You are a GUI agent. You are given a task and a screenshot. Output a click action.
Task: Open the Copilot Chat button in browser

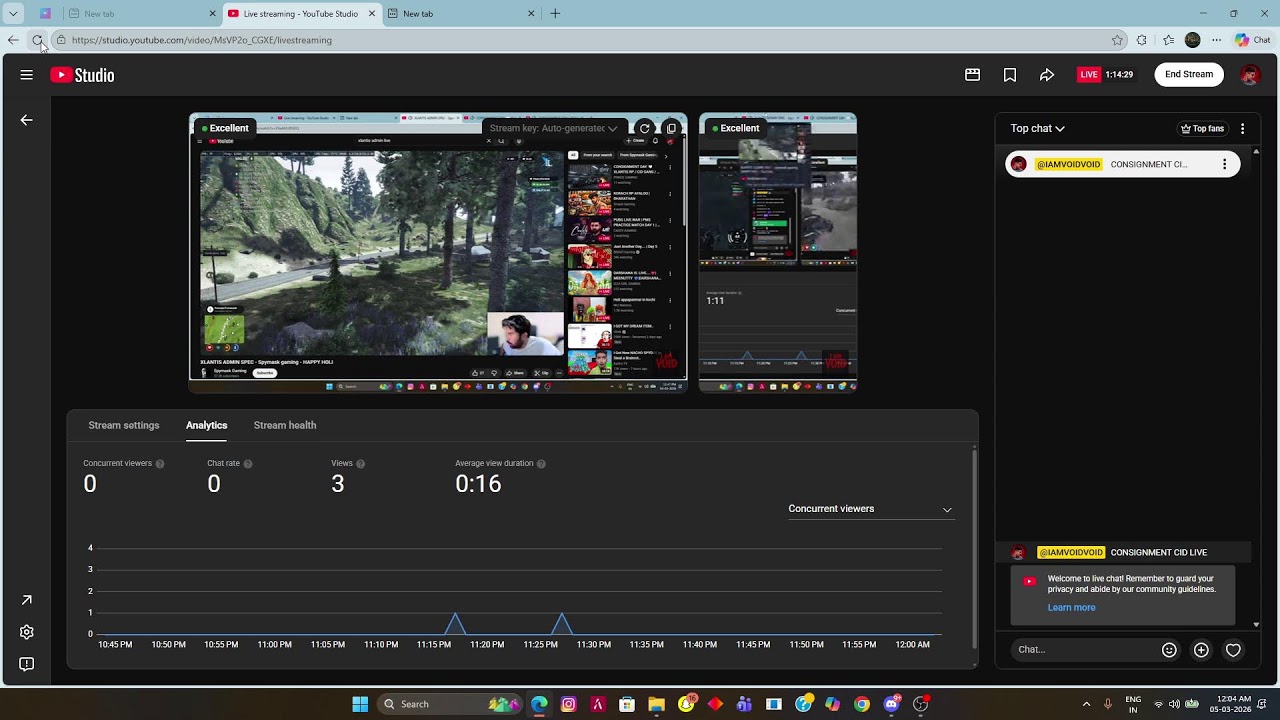pos(1252,40)
